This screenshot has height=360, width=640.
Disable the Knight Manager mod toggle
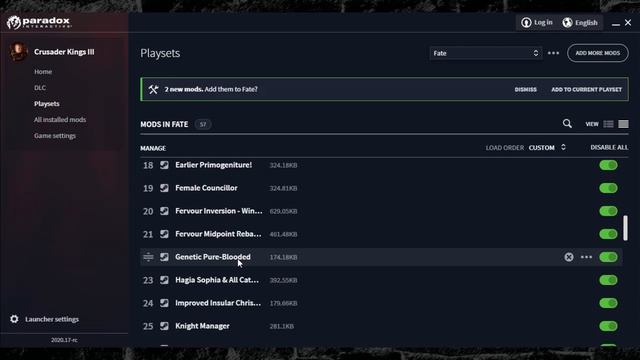(x=608, y=326)
